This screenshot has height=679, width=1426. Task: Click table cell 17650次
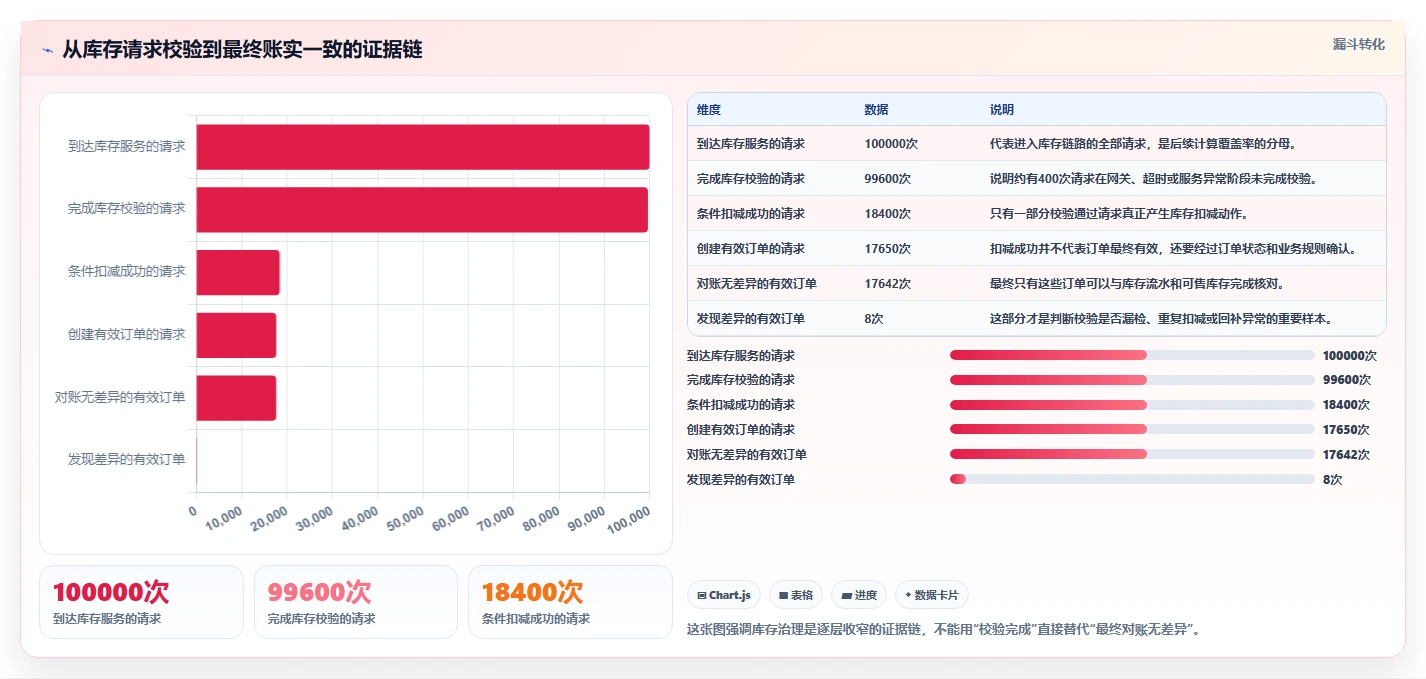[888, 249]
